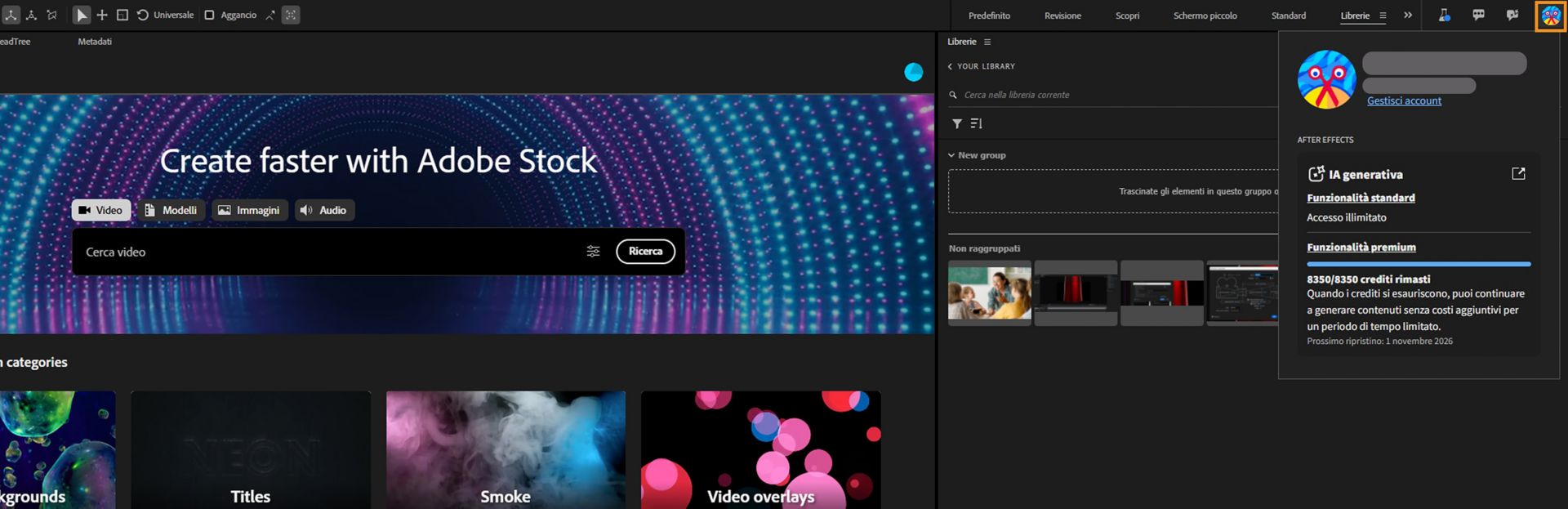This screenshot has width=1568, height=509.
Task: Open the Scopri workspace tab
Action: pos(1127,16)
